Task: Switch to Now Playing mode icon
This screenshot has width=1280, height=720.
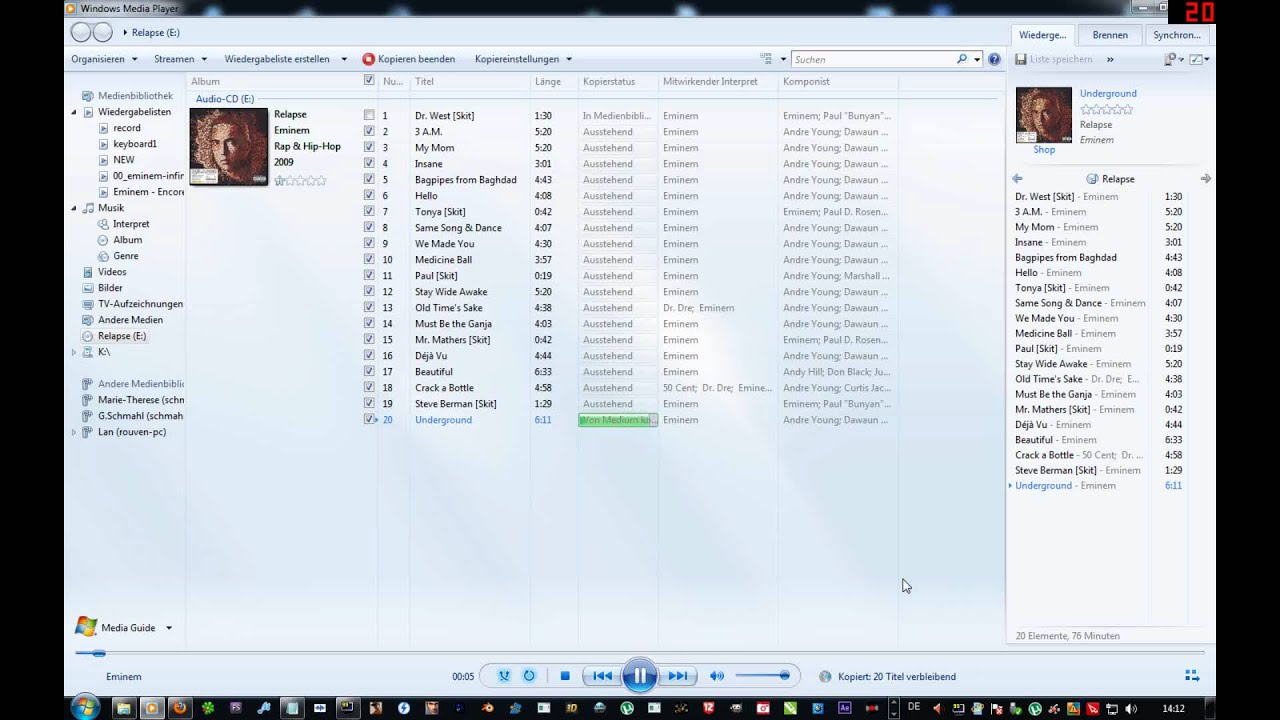Action: coord(1192,676)
